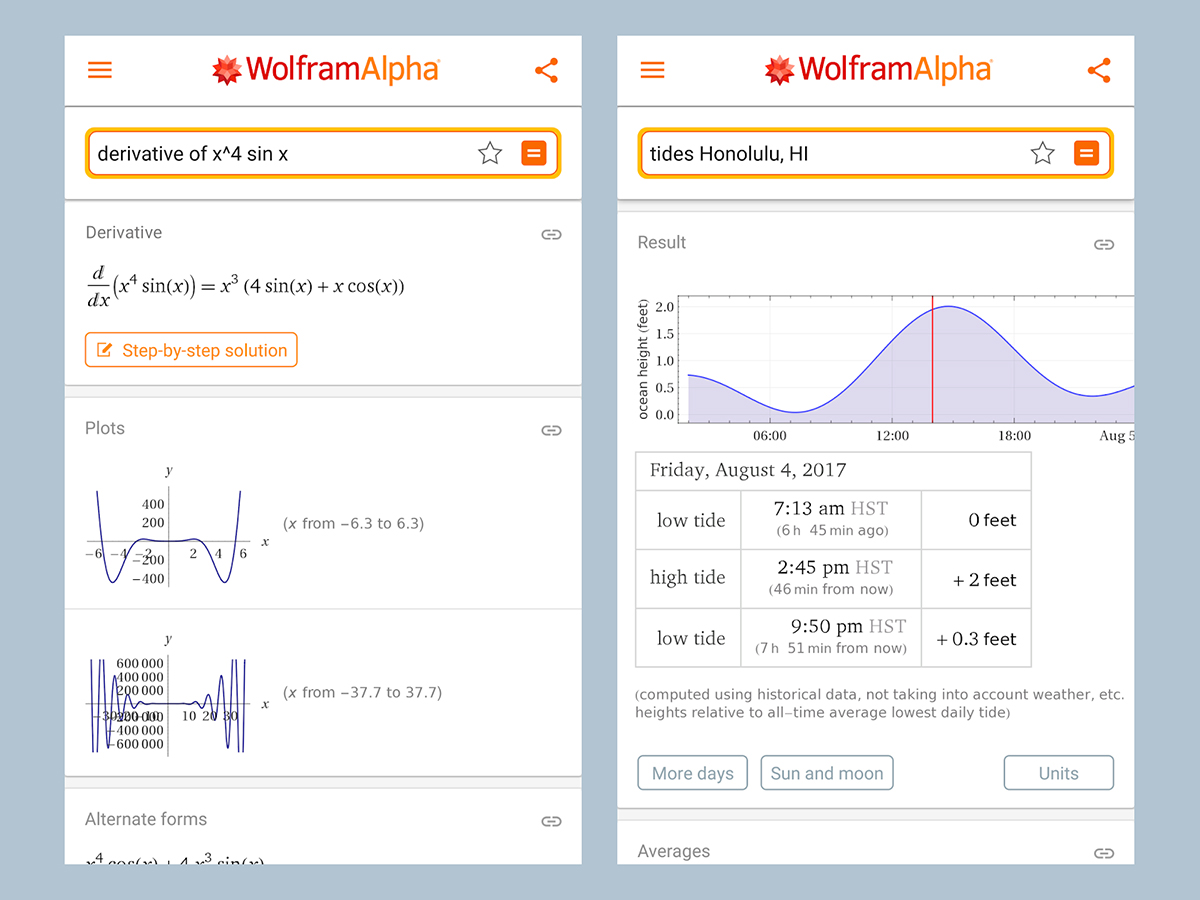This screenshot has height=900, width=1200.
Task: Tap link icon beside Averages section
Action: [1103, 853]
